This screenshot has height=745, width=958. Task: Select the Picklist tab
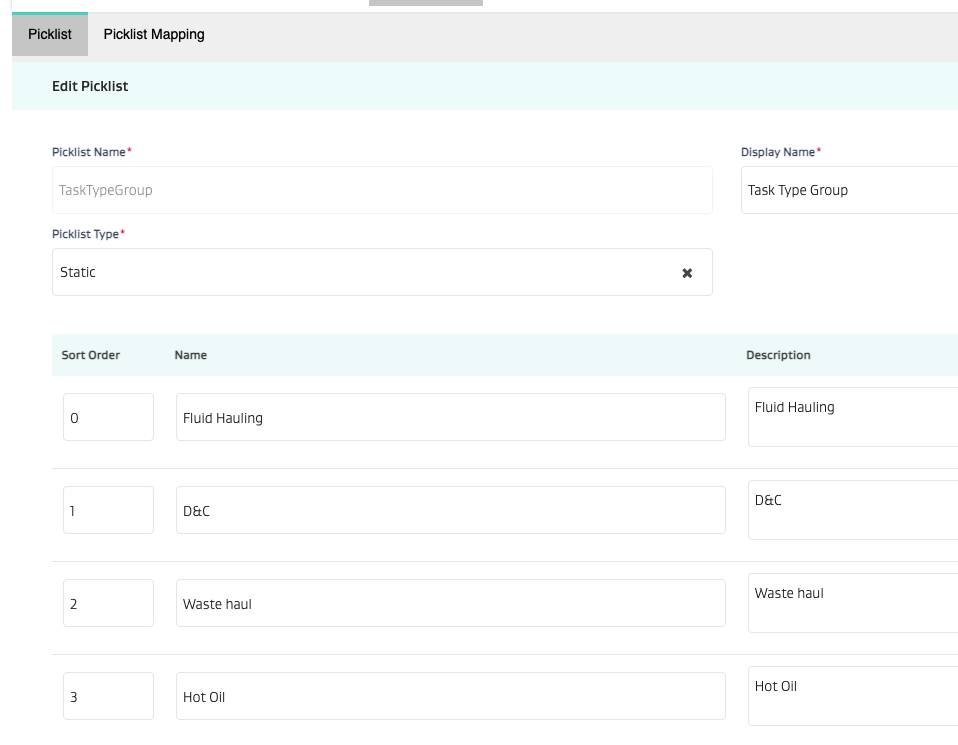[50, 34]
